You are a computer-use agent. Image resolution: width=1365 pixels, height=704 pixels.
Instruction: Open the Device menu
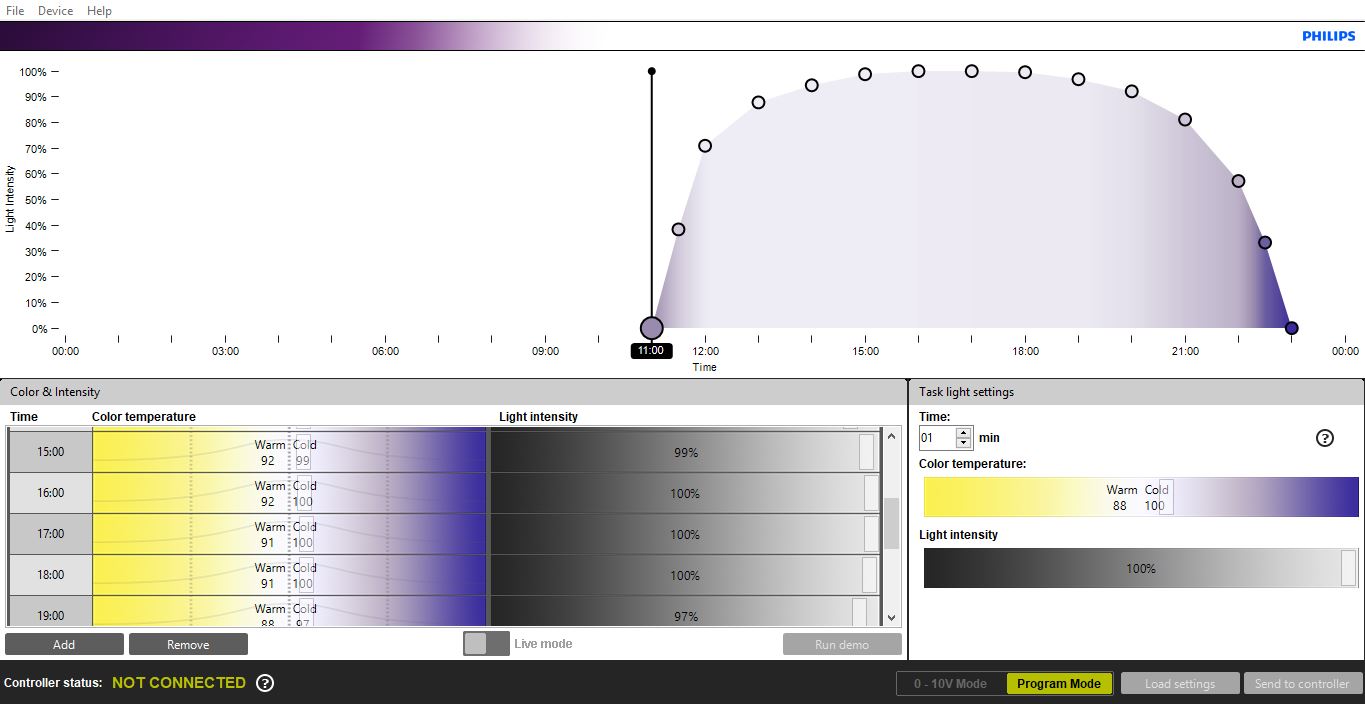[x=55, y=10]
